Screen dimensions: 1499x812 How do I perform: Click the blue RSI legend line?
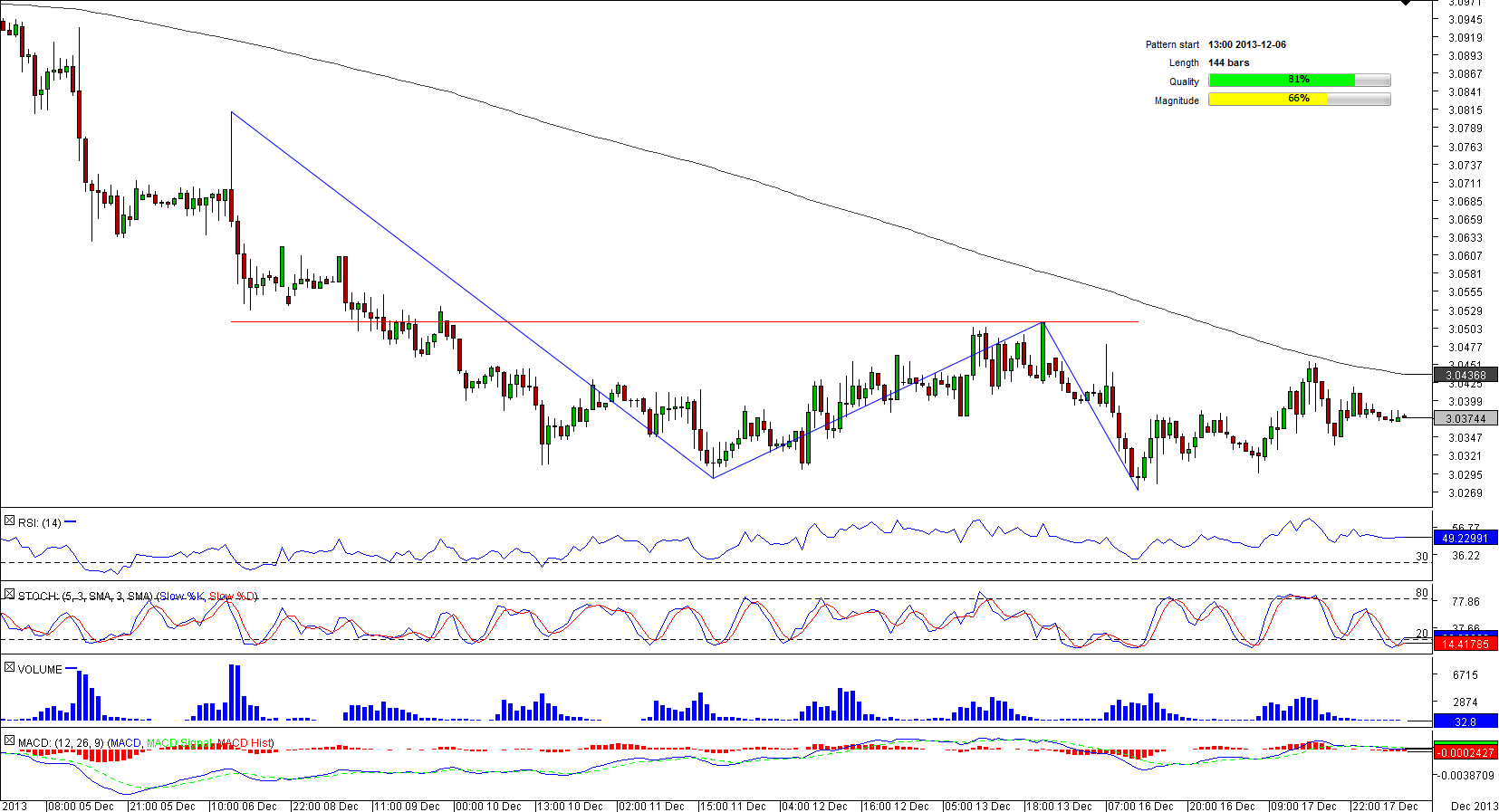71,522
